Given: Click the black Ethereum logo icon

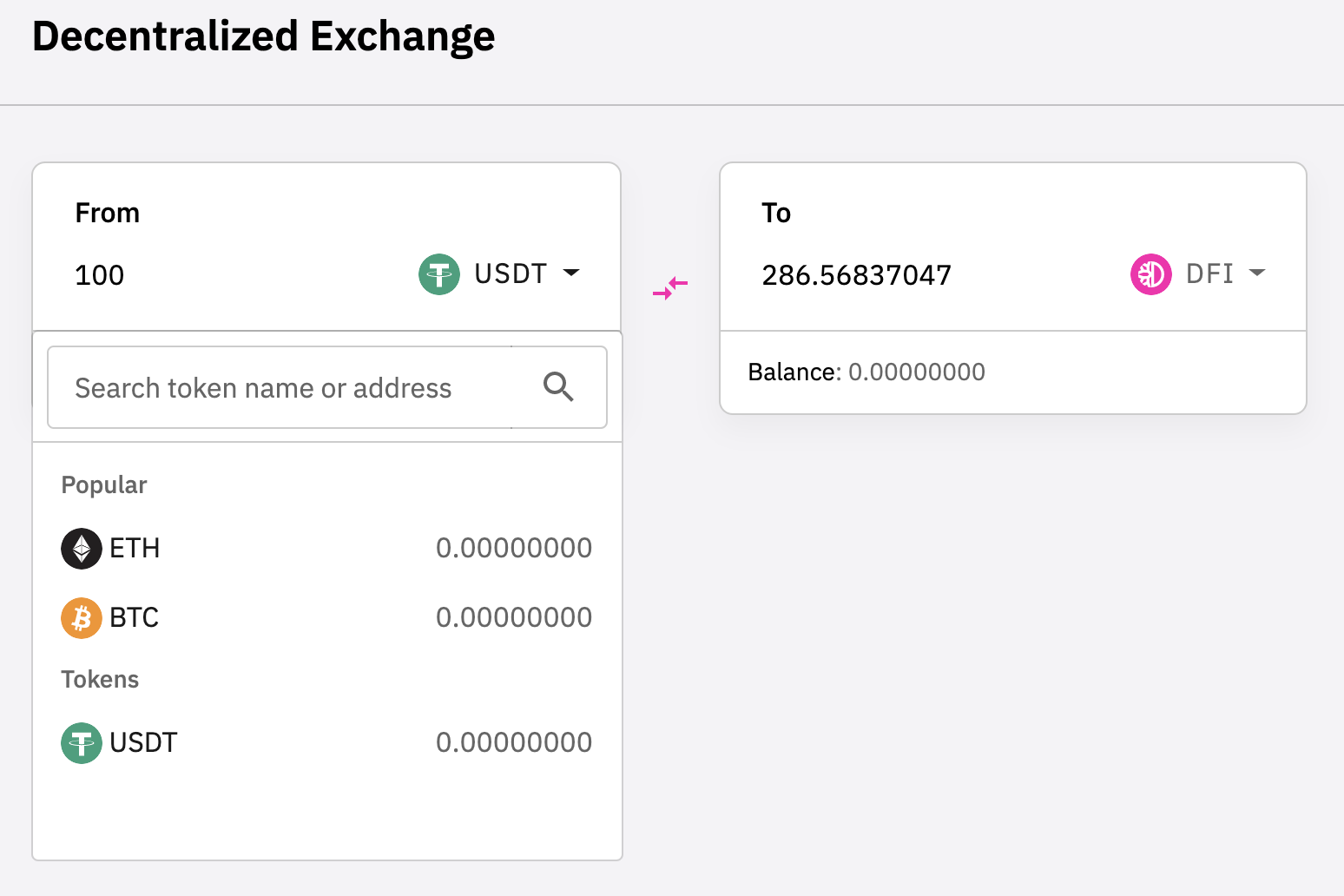Looking at the screenshot, I should [82, 549].
